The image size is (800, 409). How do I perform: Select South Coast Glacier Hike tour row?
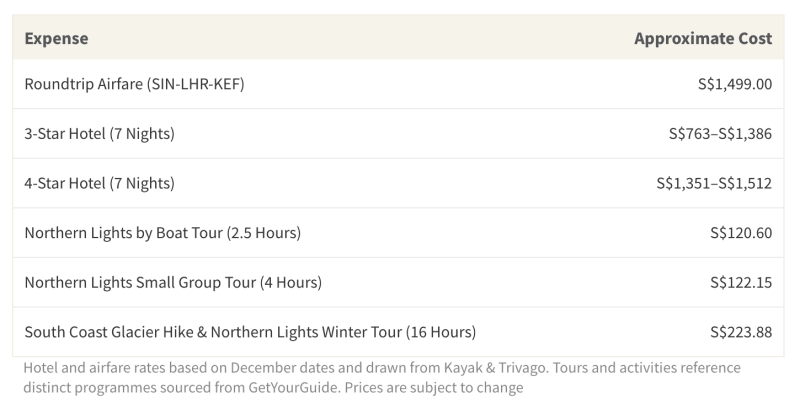398,331
